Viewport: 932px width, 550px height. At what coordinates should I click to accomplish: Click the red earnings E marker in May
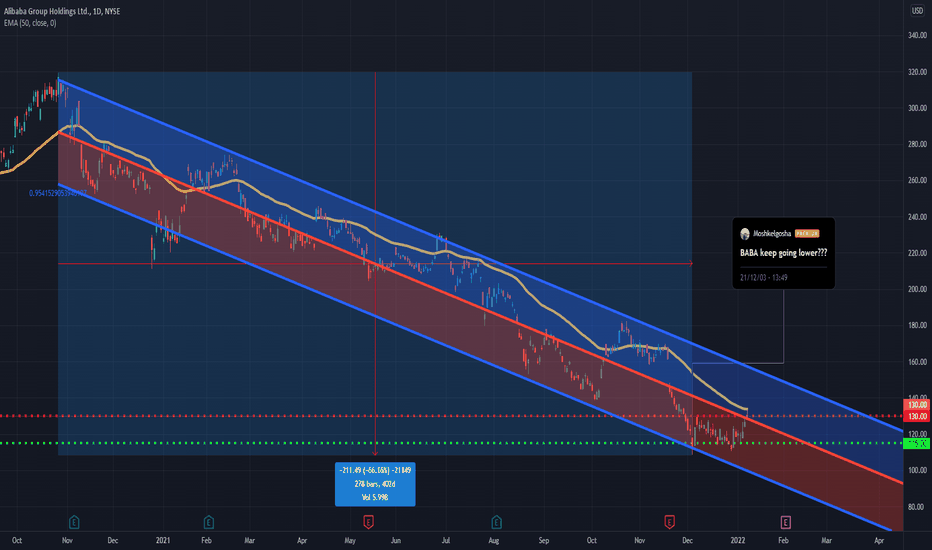(368, 522)
